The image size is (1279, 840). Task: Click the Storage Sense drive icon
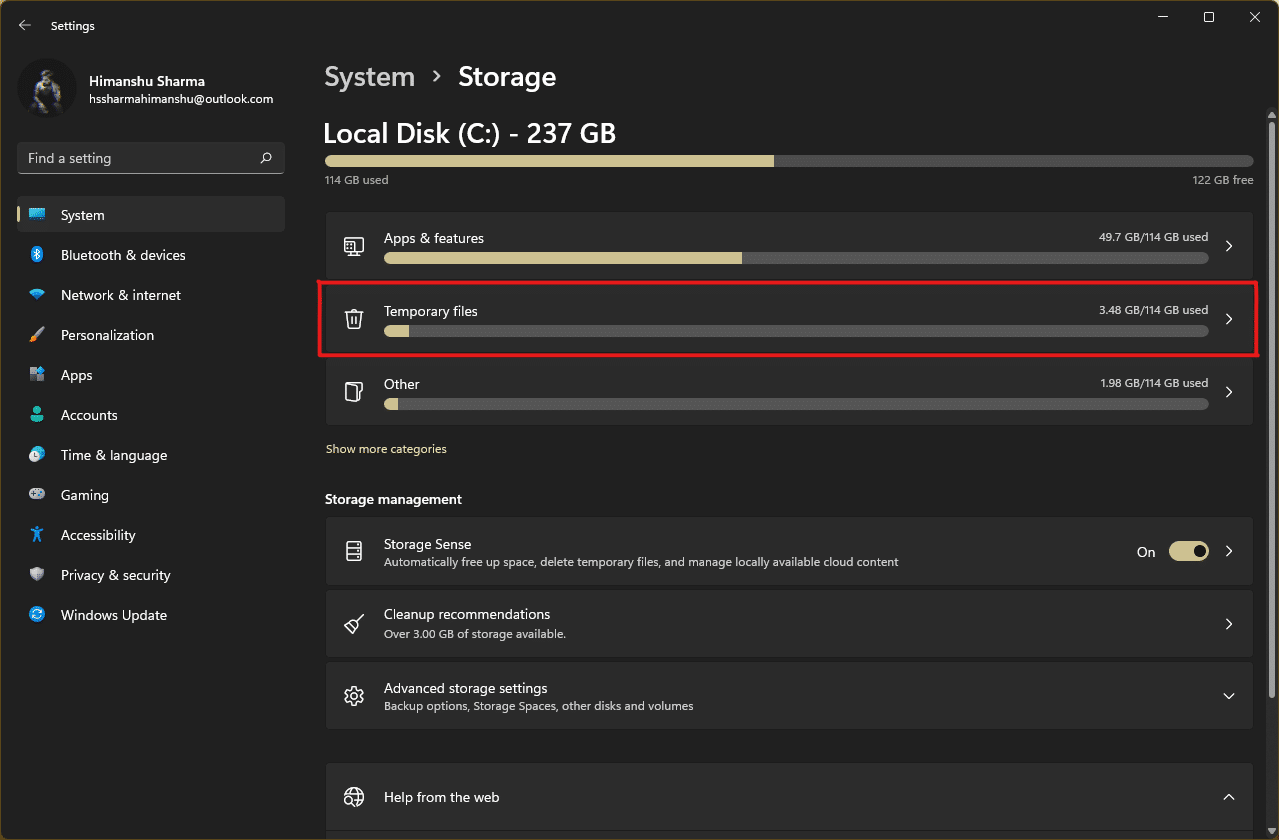(x=354, y=551)
